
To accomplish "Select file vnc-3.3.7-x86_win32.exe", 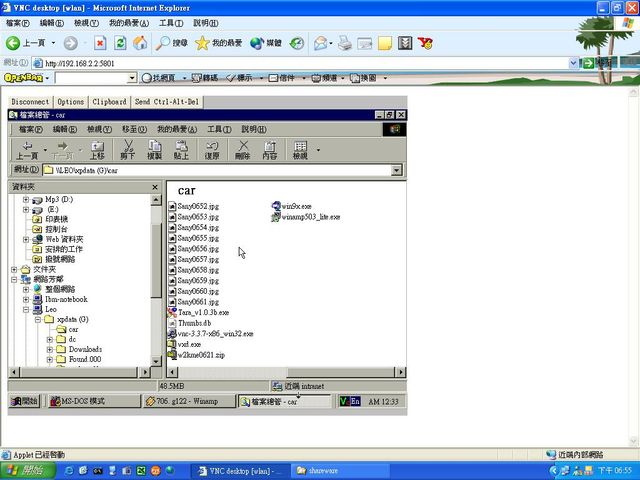I will click(x=211, y=333).
